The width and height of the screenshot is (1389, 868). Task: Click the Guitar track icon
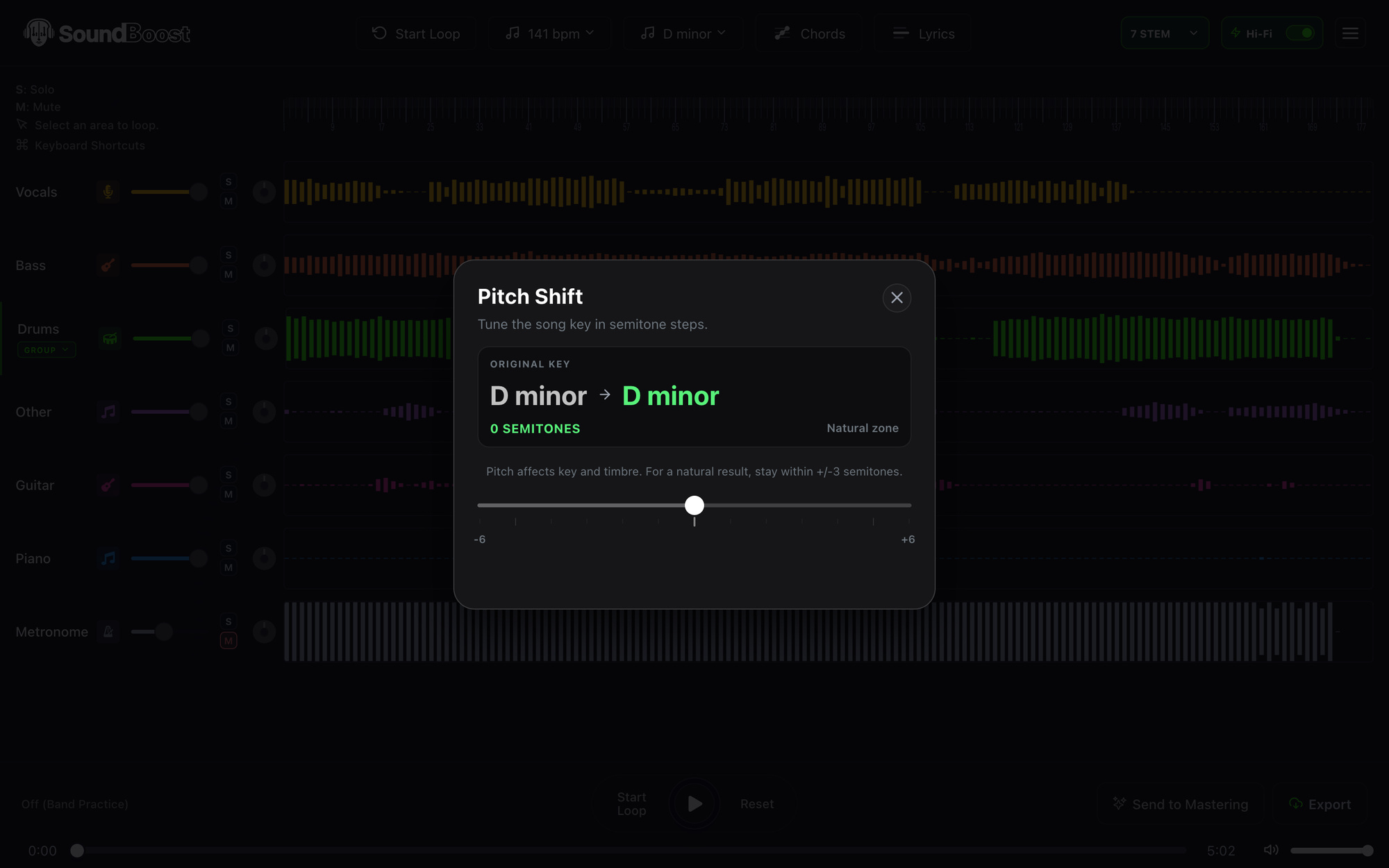tap(108, 485)
